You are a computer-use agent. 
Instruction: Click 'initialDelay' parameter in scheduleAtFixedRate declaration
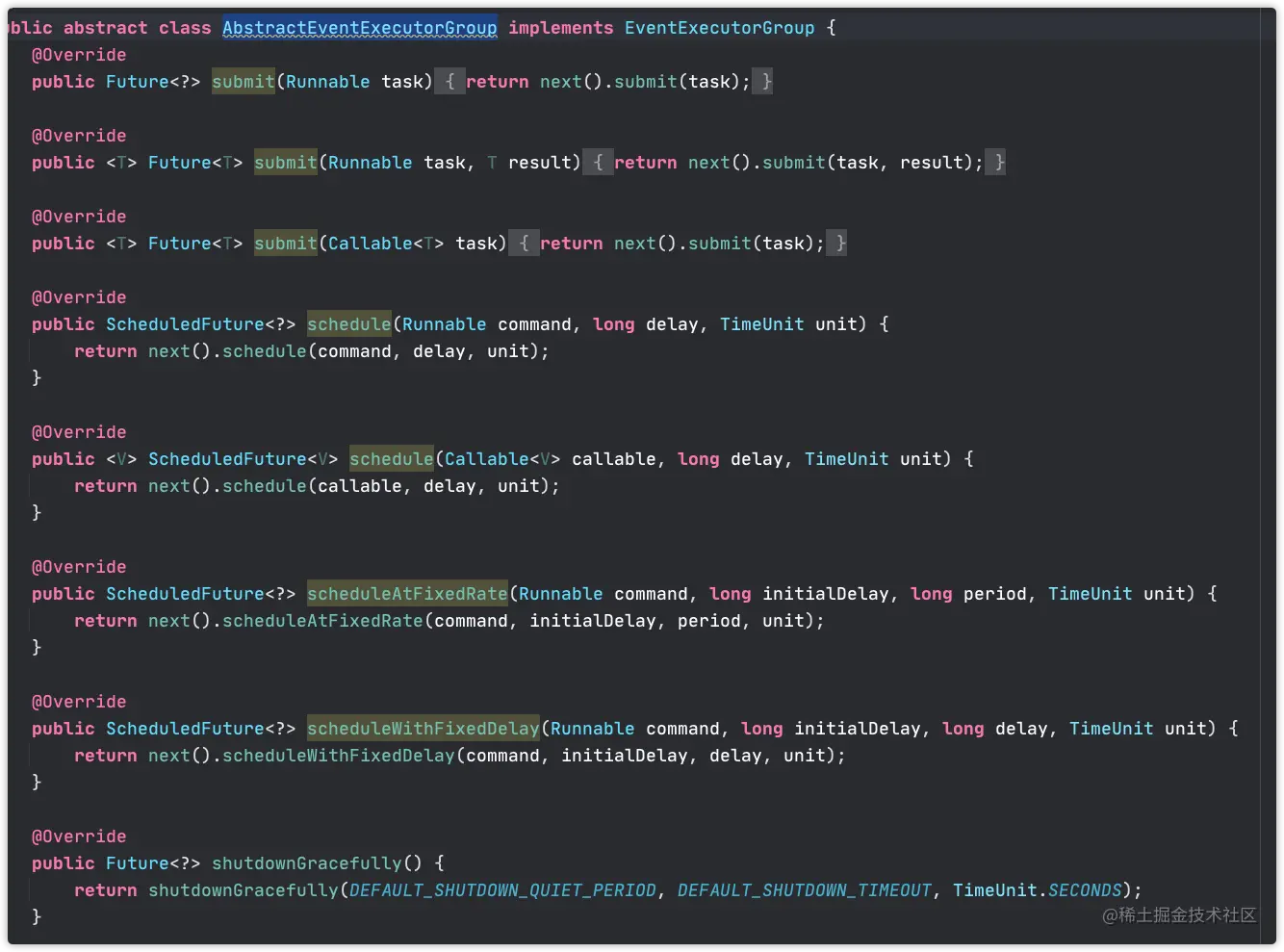click(826, 594)
